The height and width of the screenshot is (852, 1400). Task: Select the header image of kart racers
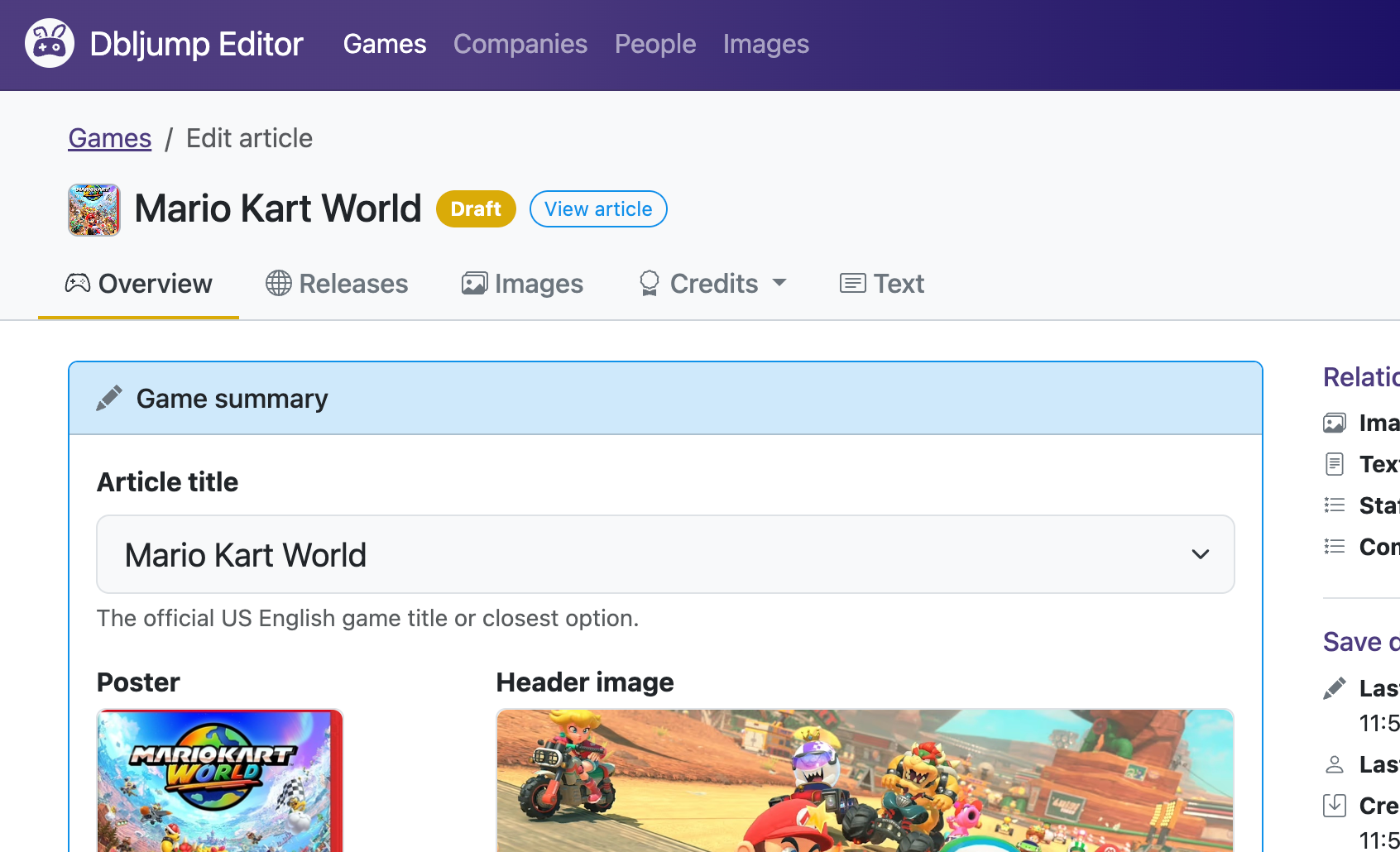point(865,780)
